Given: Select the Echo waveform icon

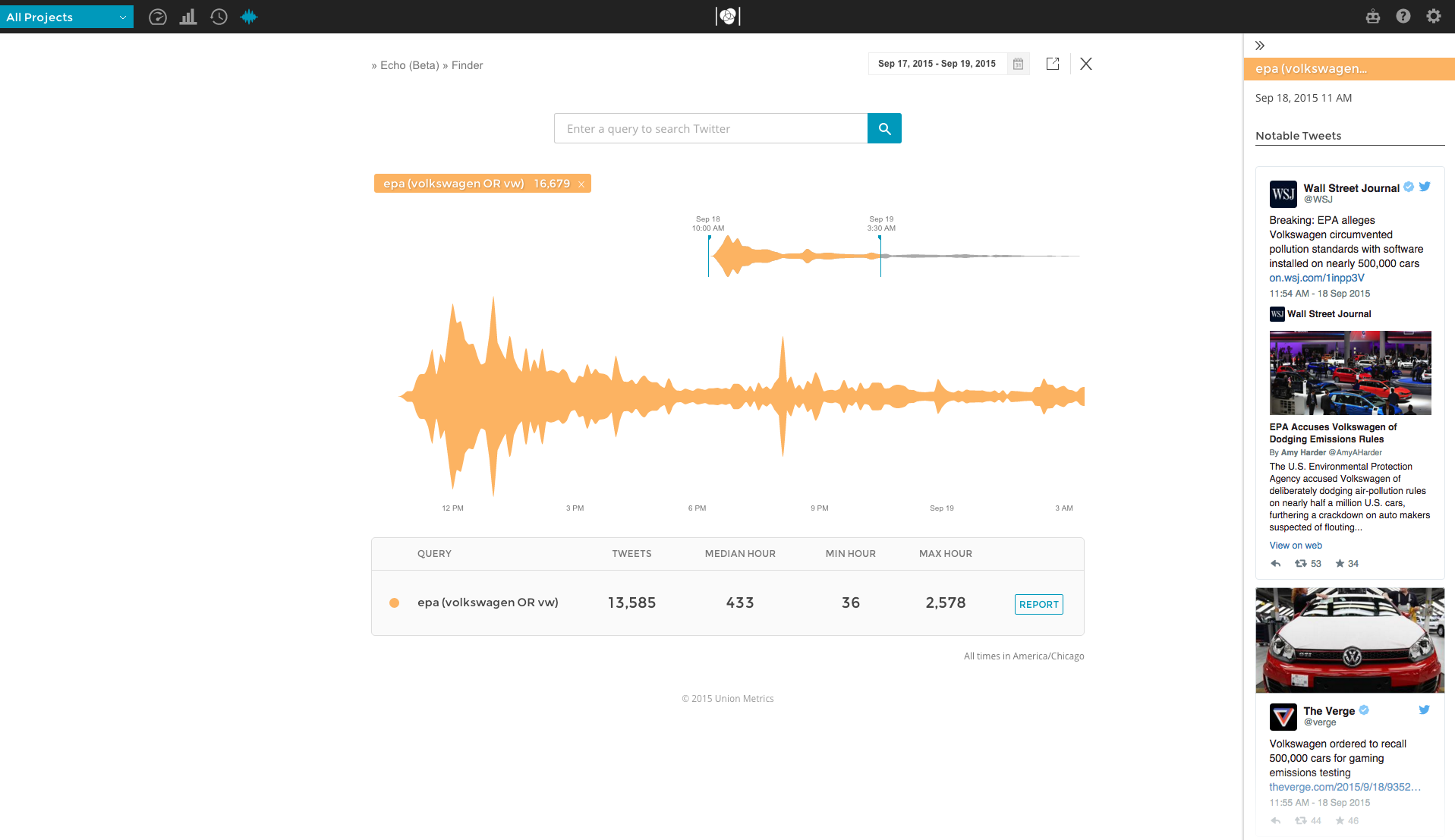Looking at the screenshot, I should 249,17.
